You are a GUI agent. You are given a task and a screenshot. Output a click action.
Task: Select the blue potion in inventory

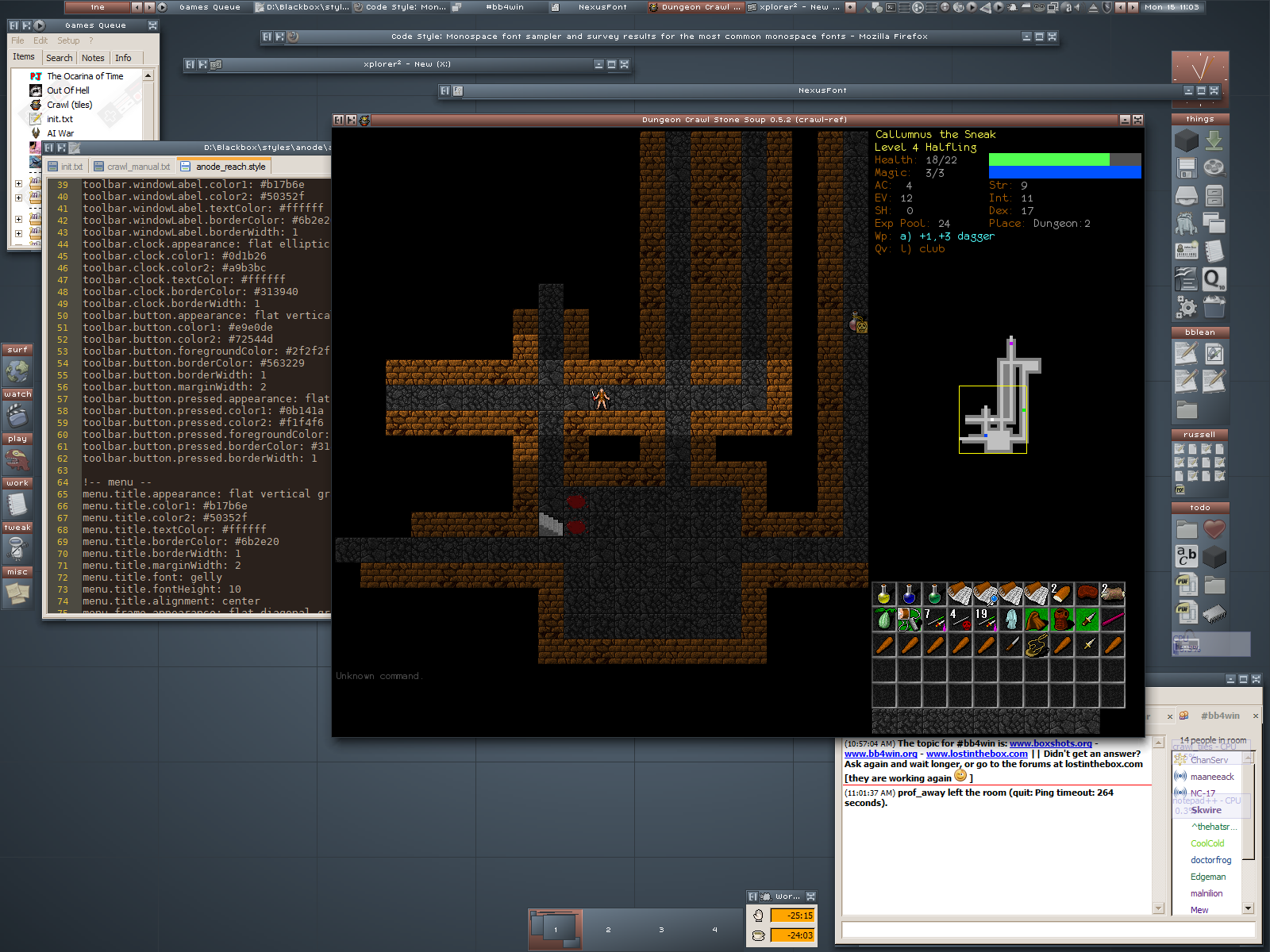[910, 594]
